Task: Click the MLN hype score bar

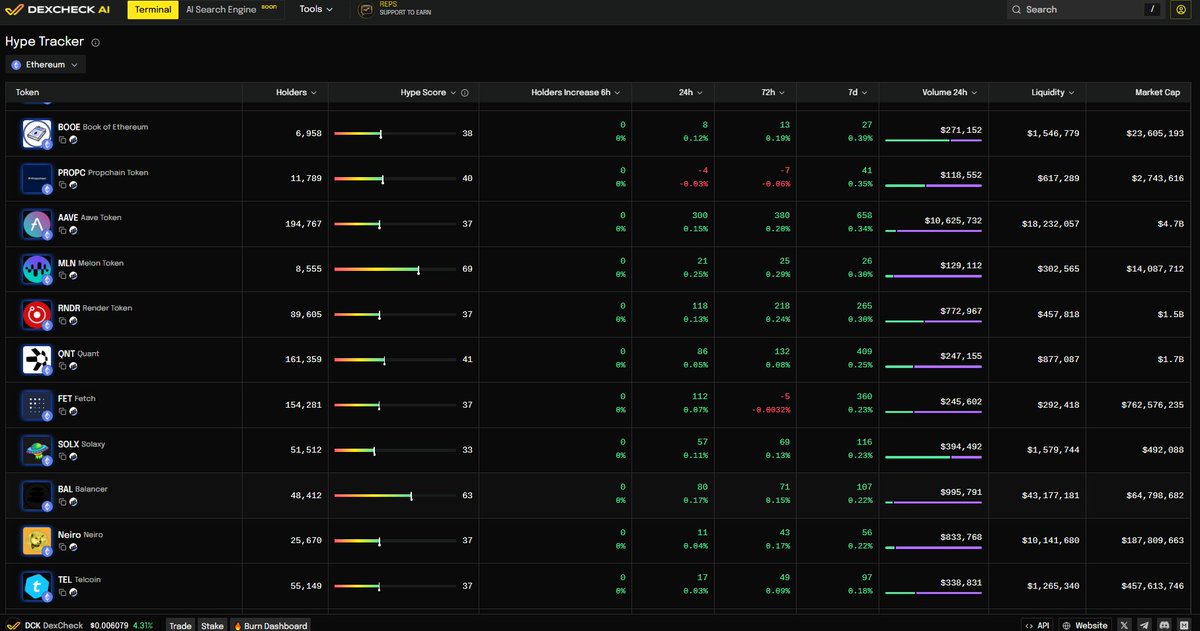Action: pos(394,269)
